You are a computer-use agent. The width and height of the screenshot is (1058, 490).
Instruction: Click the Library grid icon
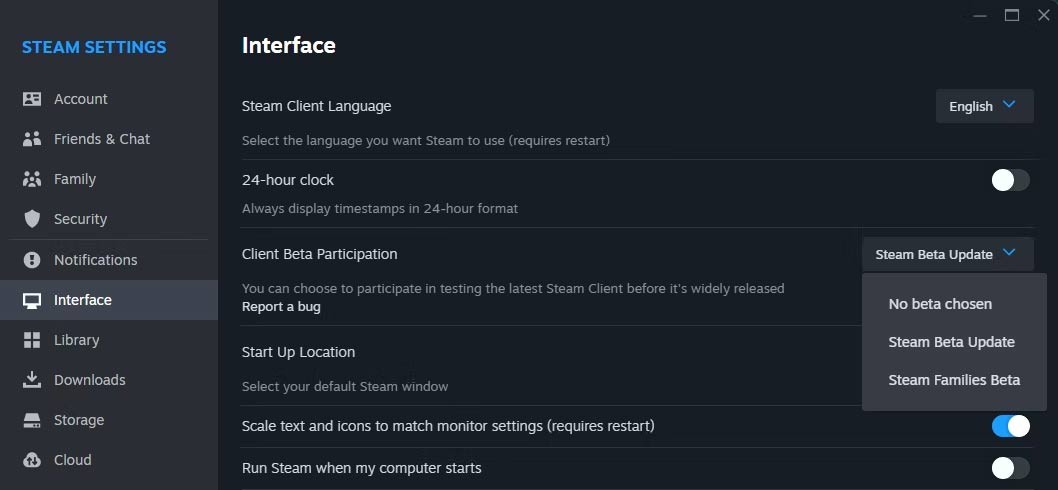pyautogui.click(x=32, y=340)
